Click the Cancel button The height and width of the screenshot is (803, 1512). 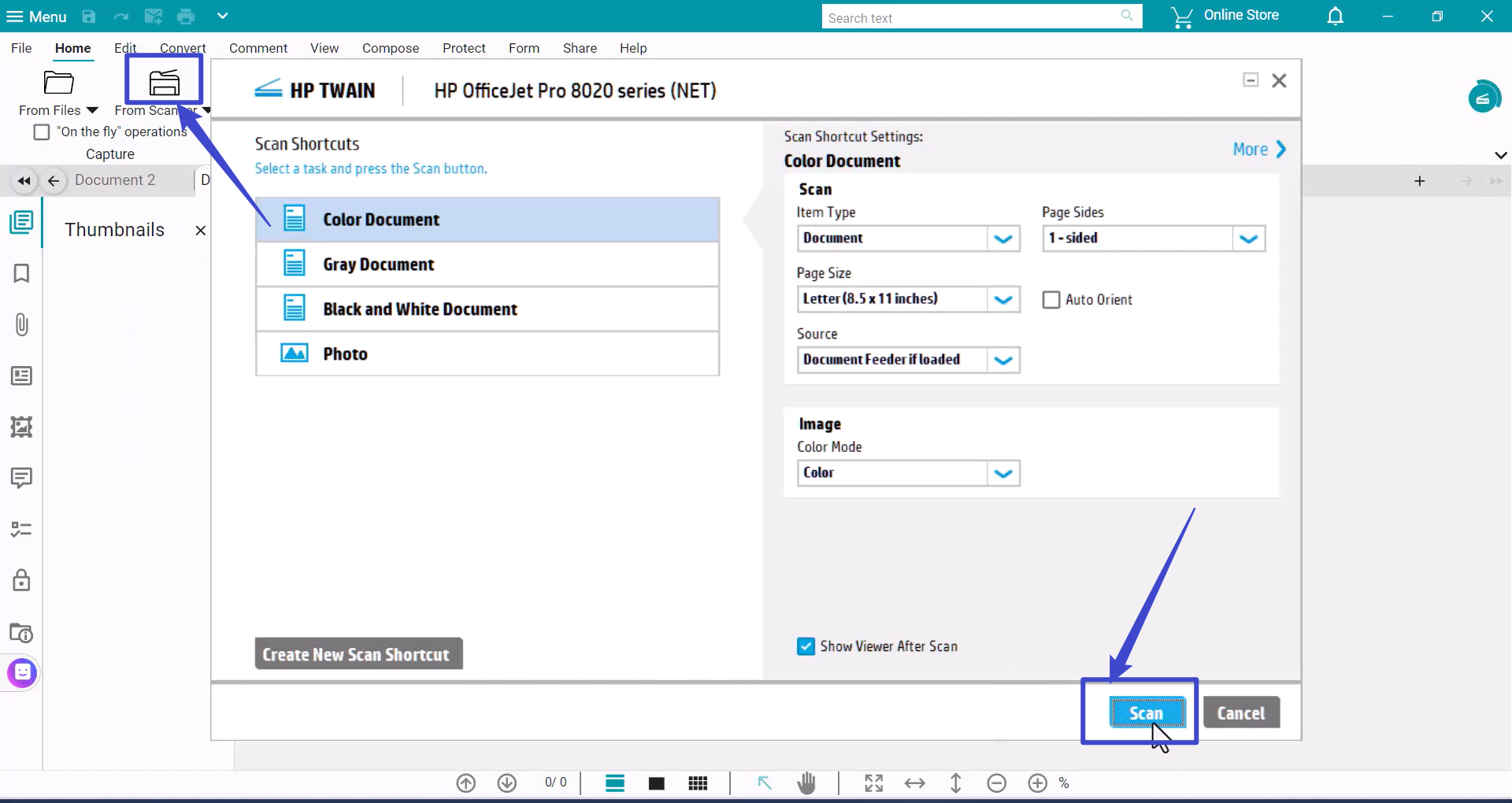point(1241,713)
